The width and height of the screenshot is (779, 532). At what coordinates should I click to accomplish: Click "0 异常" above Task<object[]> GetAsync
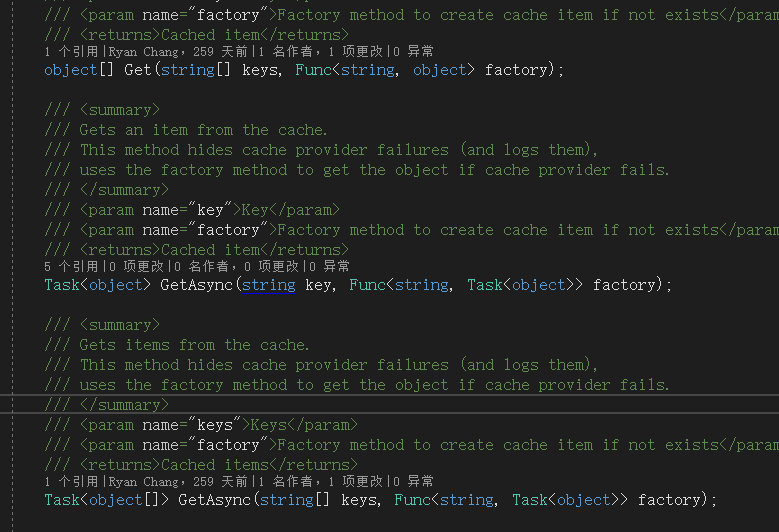pyautogui.click(x=413, y=482)
